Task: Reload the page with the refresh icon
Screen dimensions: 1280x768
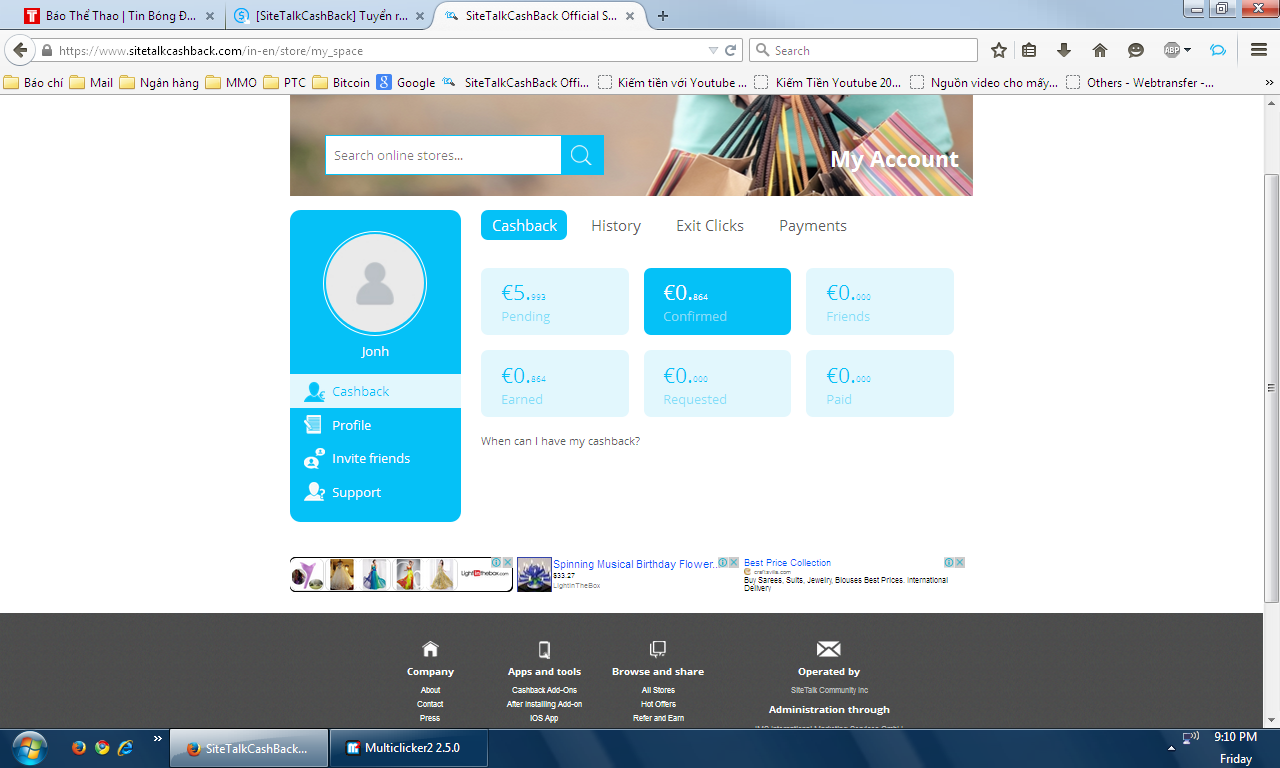Action: click(x=731, y=50)
